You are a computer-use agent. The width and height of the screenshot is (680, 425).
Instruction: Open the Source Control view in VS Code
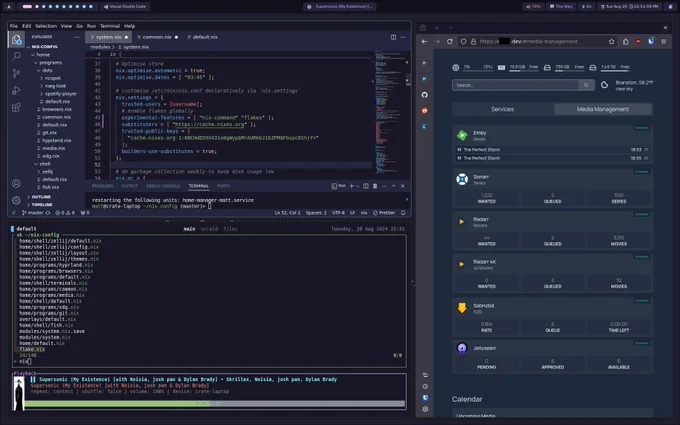(16, 73)
